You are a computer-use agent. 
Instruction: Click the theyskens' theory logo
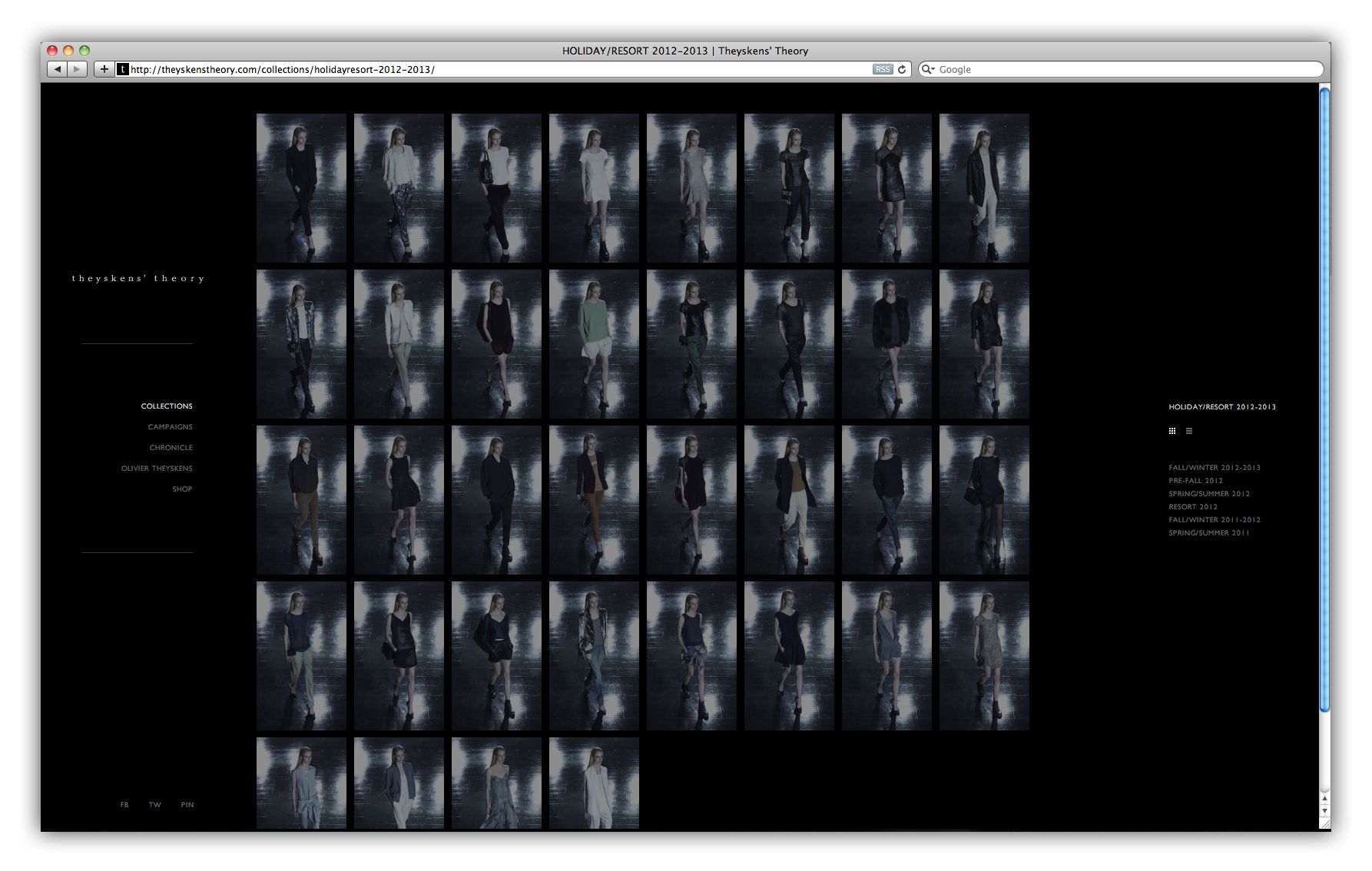[x=138, y=278]
